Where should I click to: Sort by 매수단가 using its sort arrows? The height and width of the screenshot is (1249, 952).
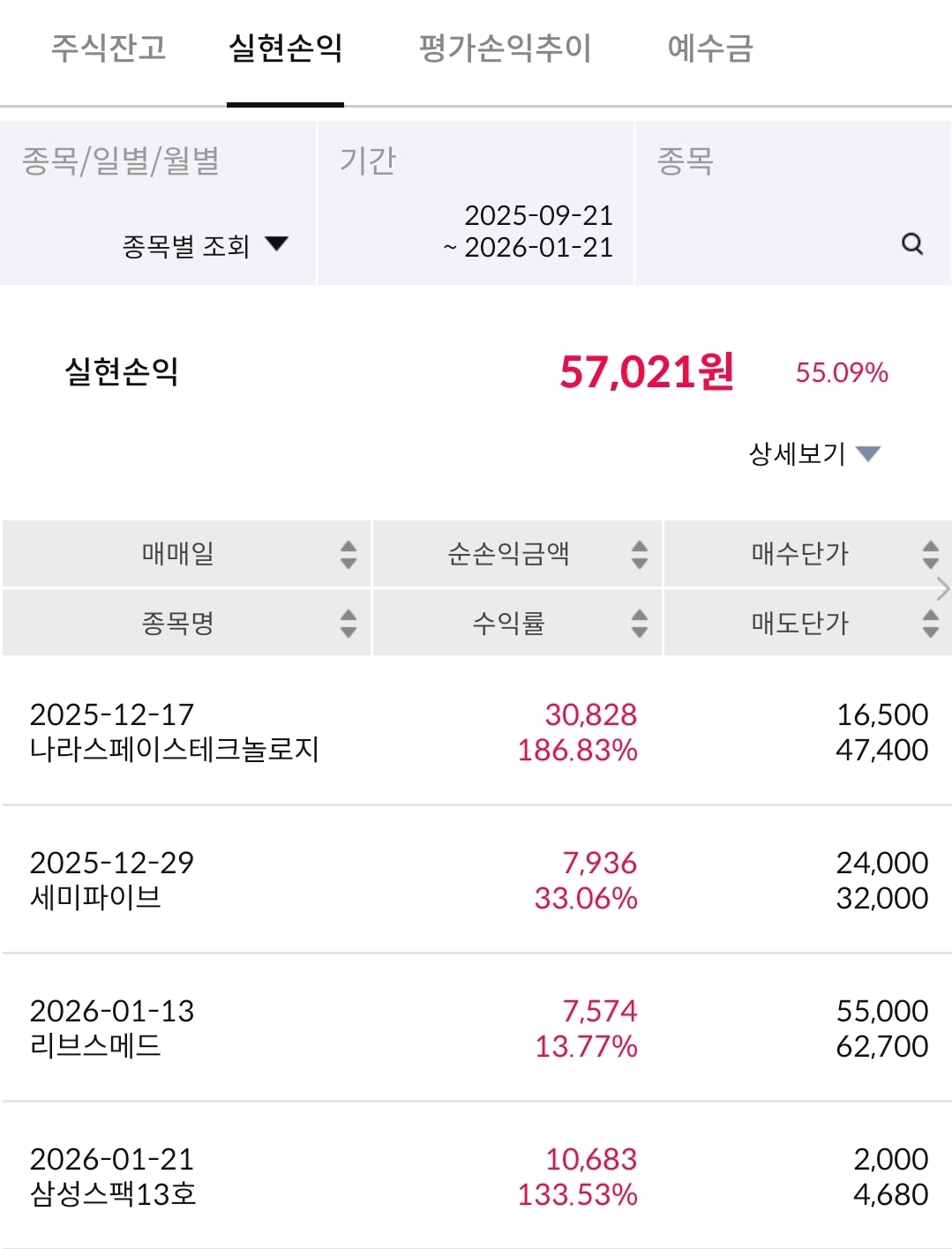pyautogui.click(x=930, y=555)
